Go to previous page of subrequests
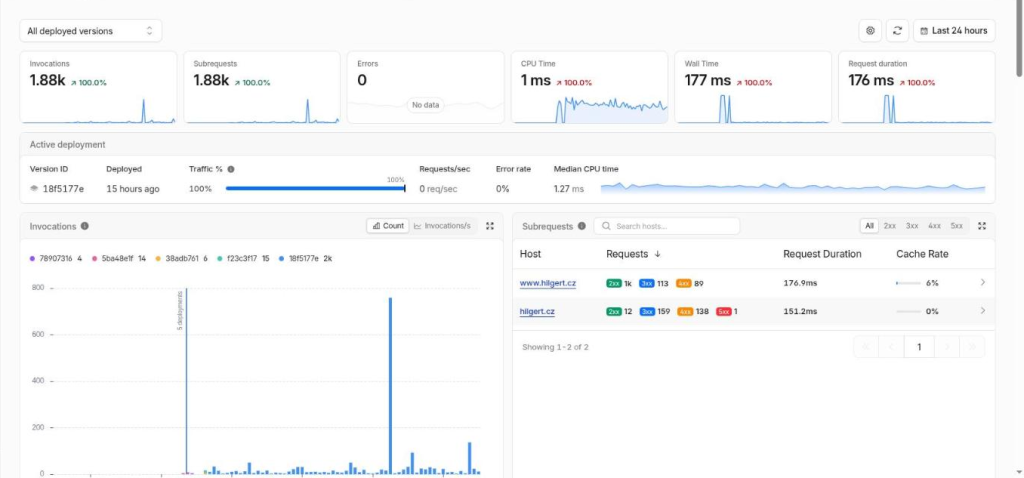 tap(891, 347)
